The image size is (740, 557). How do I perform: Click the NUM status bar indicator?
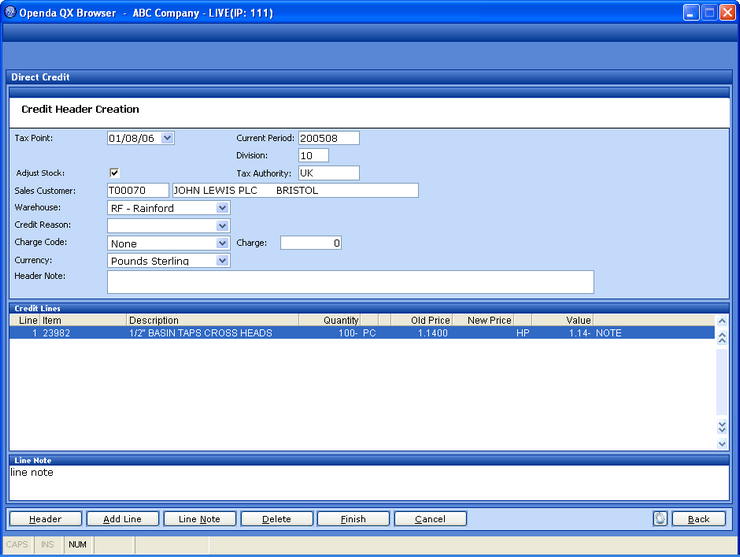77,544
